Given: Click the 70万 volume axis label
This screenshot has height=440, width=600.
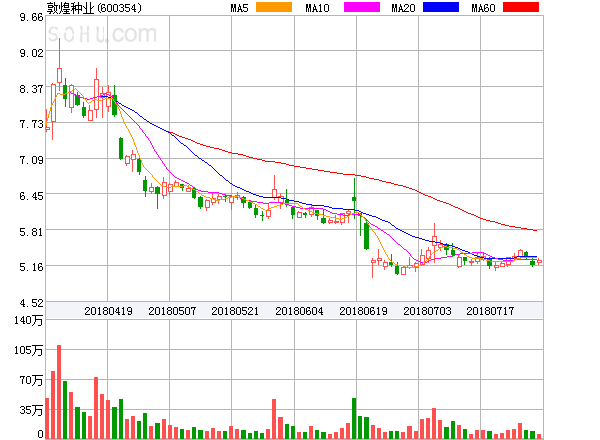Looking at the screenshot, I should pyautogui.click(x=31, y=380).
